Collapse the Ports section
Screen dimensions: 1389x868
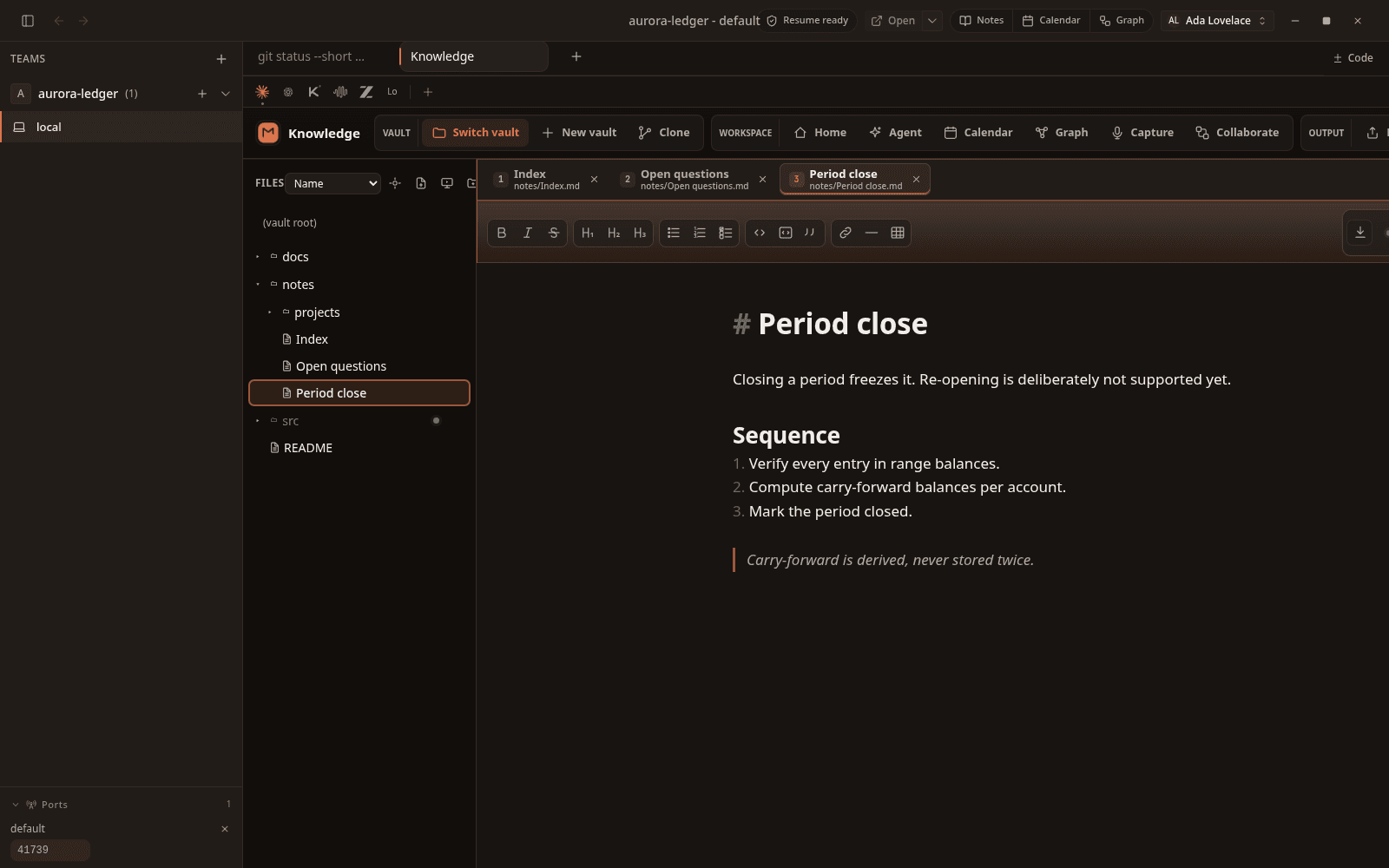point(16,805)
